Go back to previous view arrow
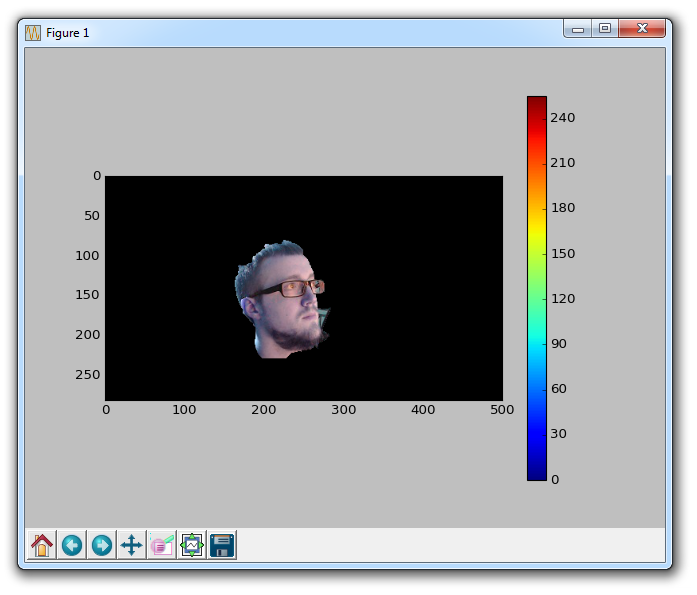This screenshot has height=595, width=697. coord(72,545)
